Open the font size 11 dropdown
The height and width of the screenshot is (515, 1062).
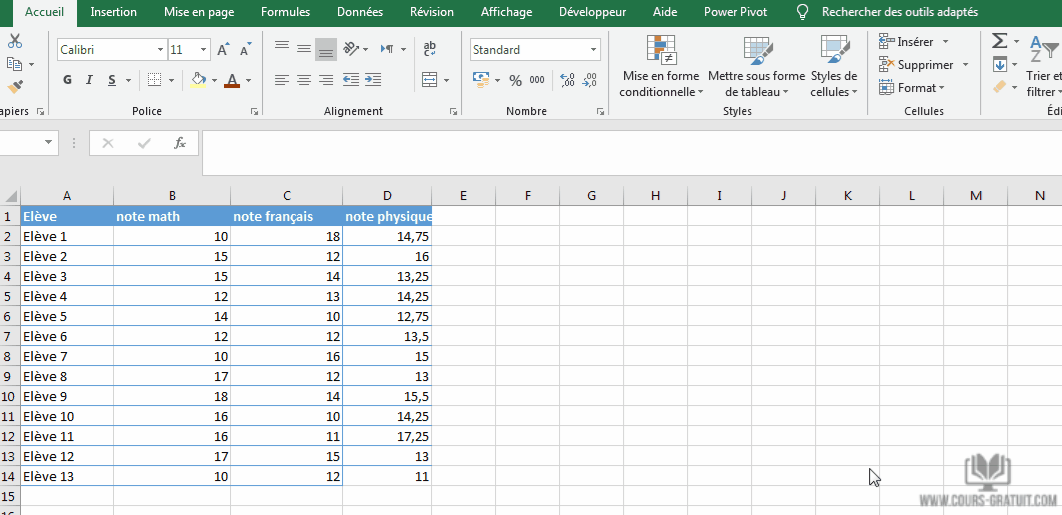[x=203, y=49]
